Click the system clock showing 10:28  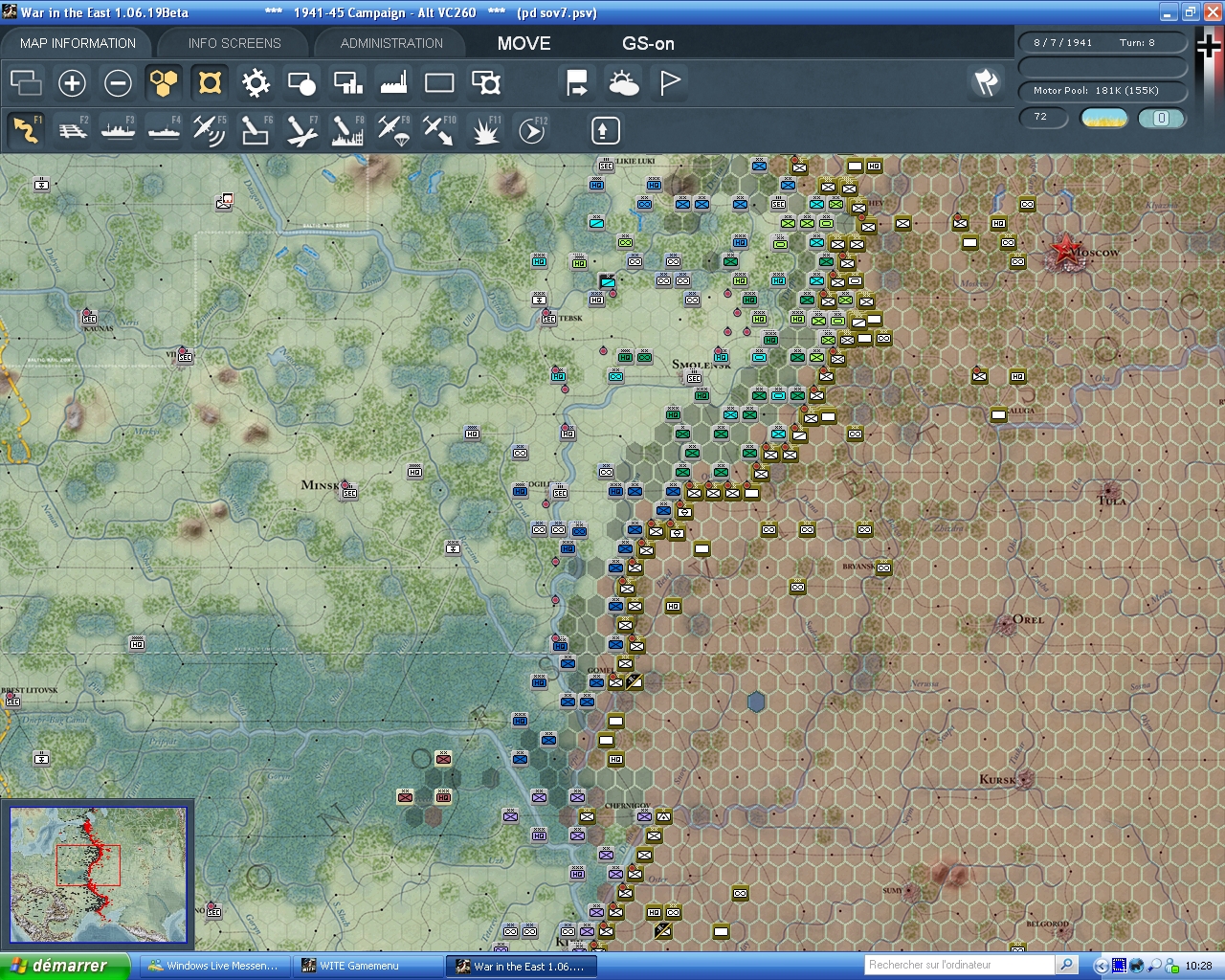click(x=1198, y=966)
